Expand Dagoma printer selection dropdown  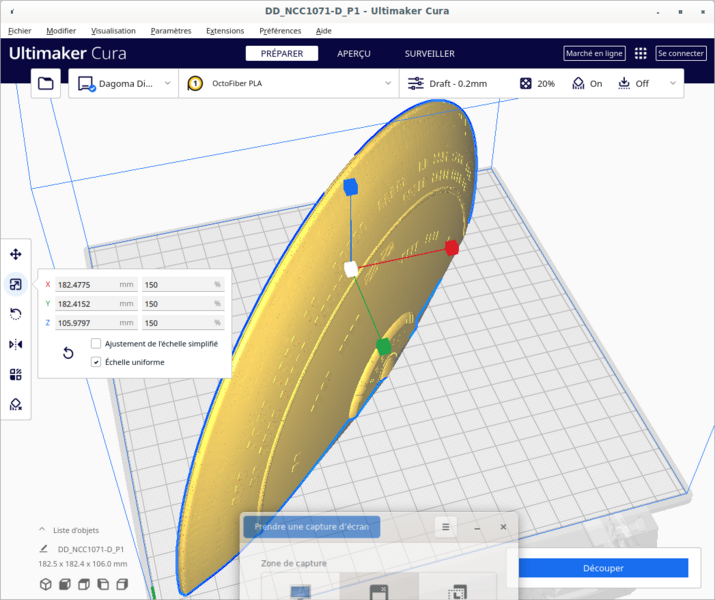point(167,83)
